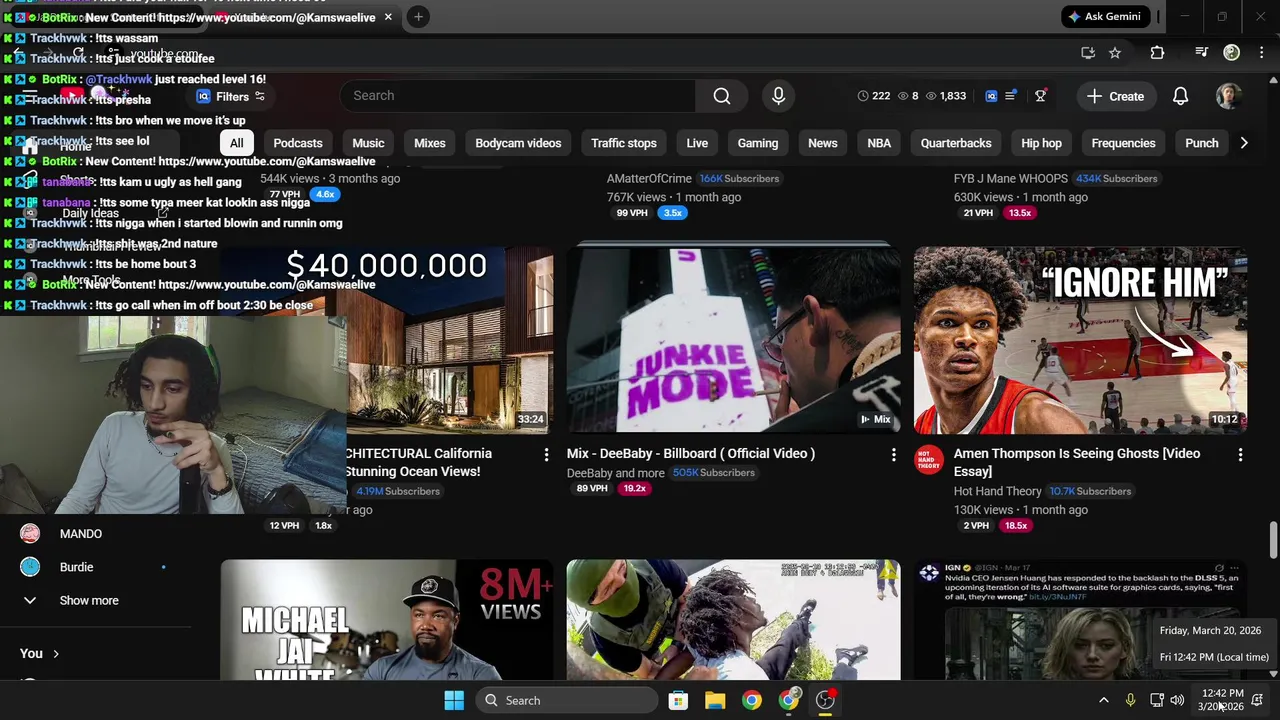Show hidden system tray icons

coord(1104,700)
